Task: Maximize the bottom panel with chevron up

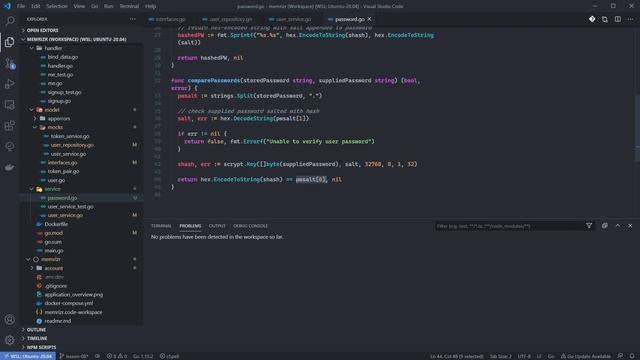Action: 618,226
